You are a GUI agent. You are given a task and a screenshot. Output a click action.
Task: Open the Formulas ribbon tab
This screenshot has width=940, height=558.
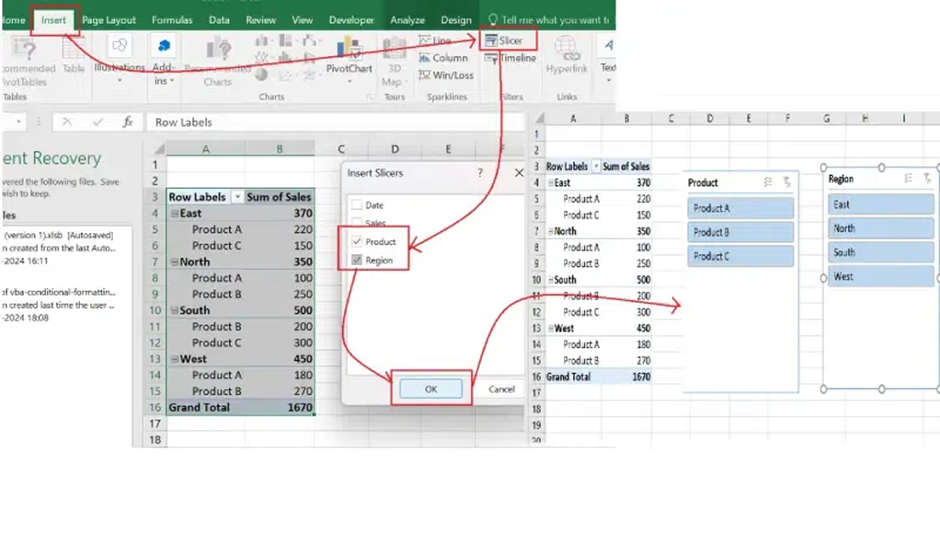click(172, 20)
